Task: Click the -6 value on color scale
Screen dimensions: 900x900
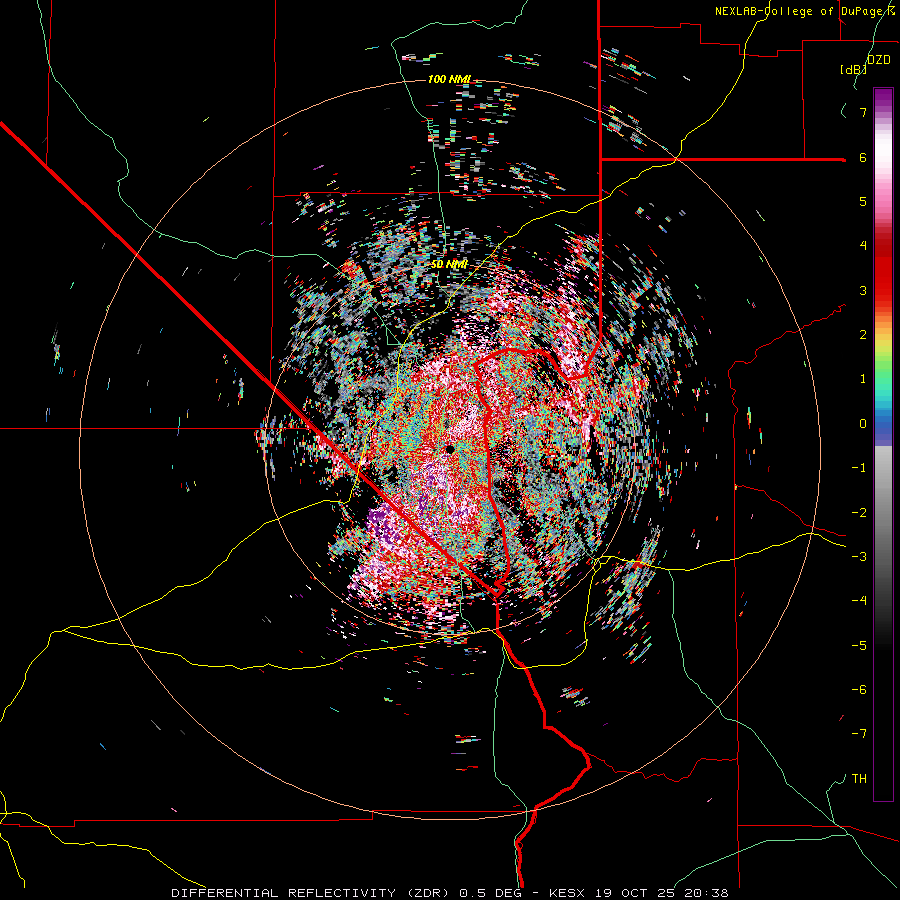Action: coord(859,690)
